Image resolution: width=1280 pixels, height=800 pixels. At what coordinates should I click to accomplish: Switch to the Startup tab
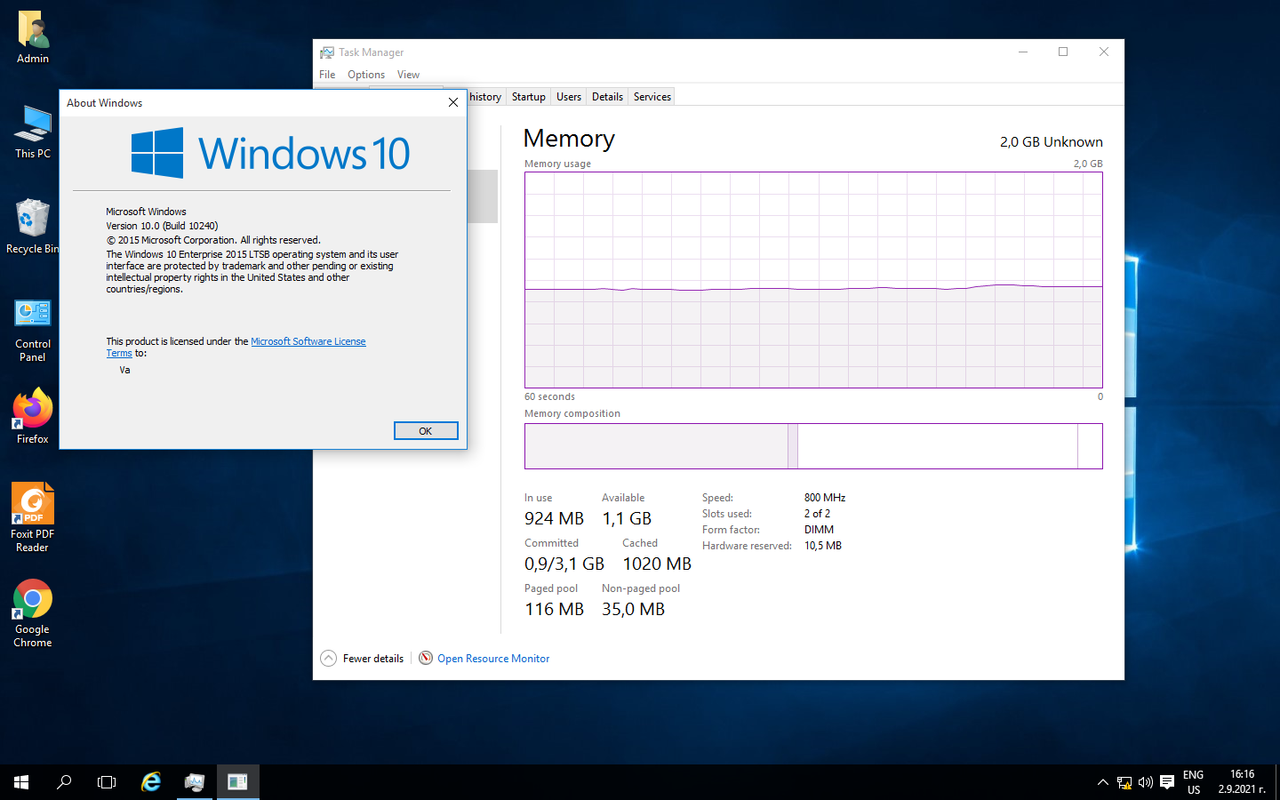[528, 97]
